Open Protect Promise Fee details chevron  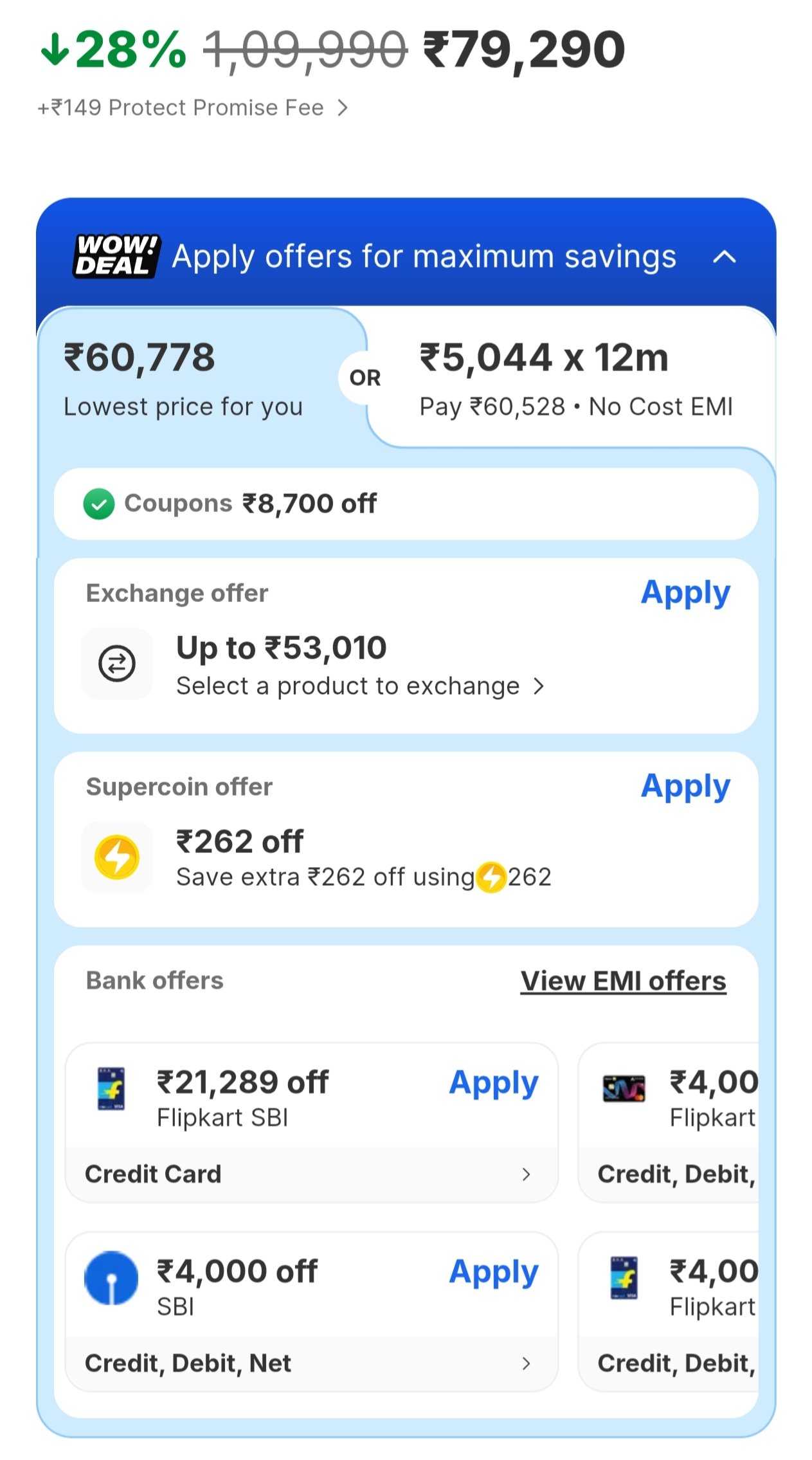343,107
